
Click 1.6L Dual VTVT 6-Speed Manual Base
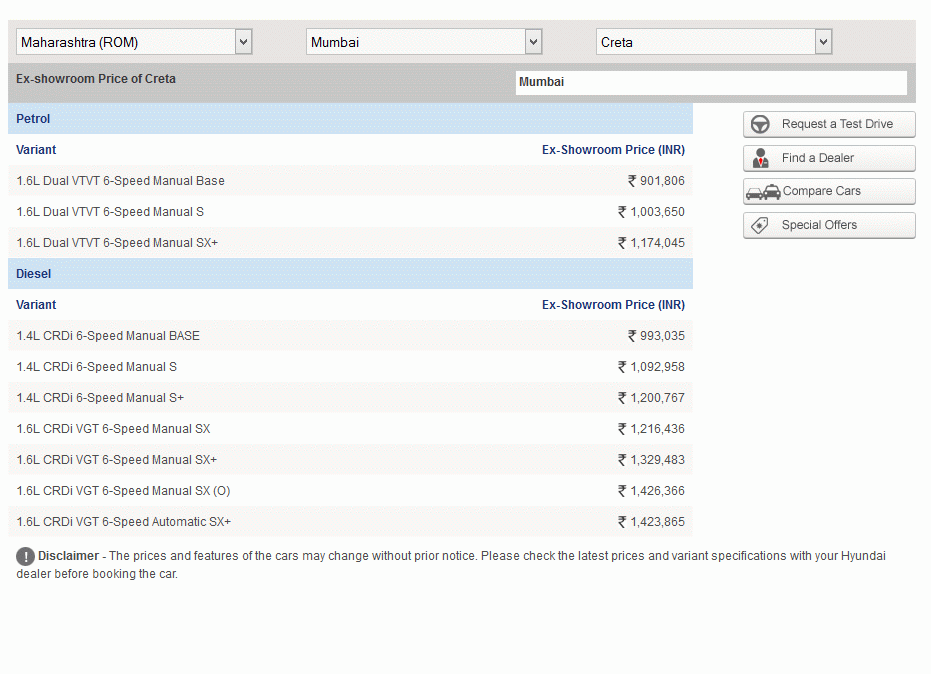(121, 181)
